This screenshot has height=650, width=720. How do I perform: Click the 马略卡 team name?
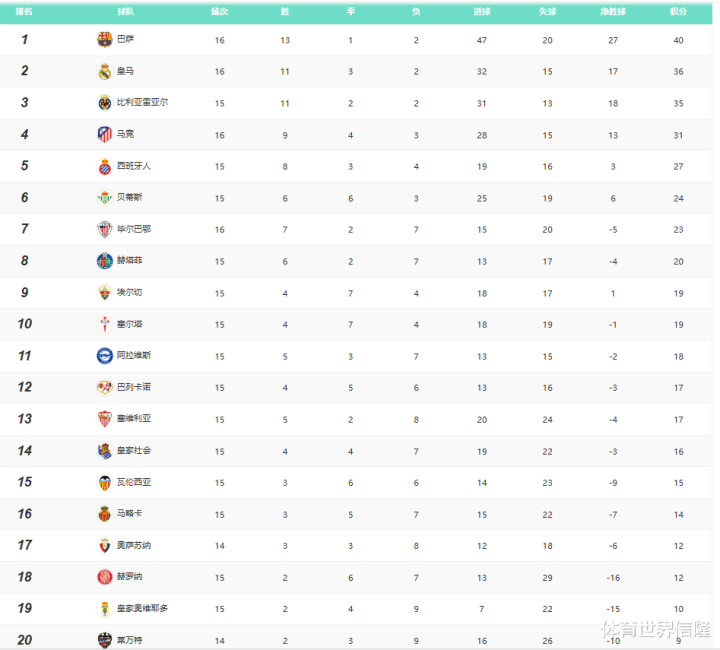(x=130, y=514)
